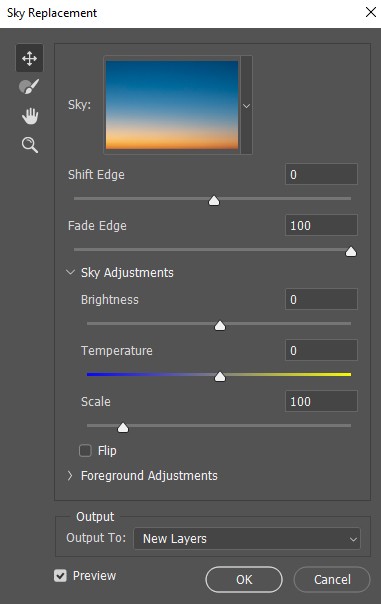The width and height of the screenshot is (381, 604).
Task: Select the Sky Move tool
Action: click(29, 58)
